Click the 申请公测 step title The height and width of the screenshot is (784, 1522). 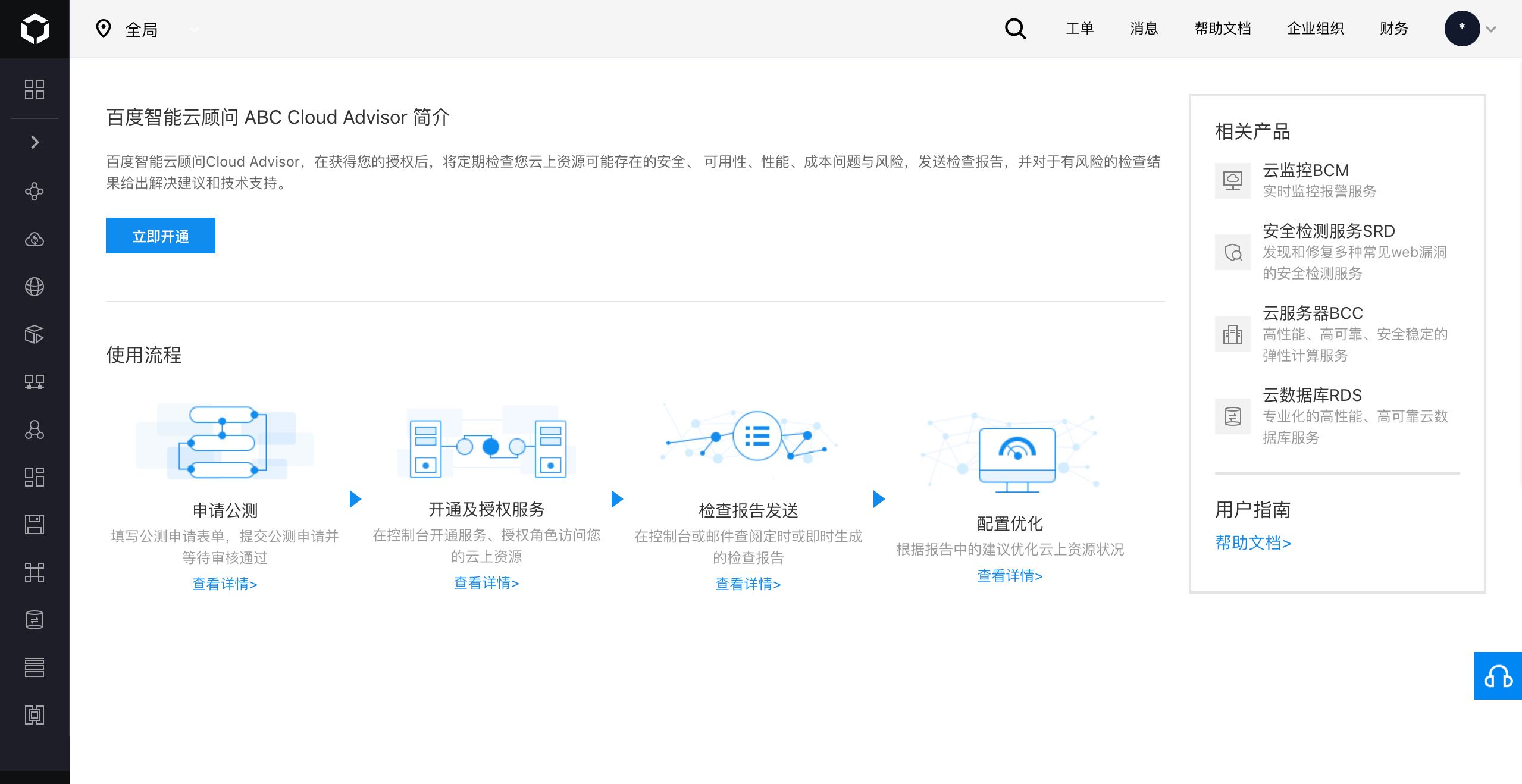225,510
